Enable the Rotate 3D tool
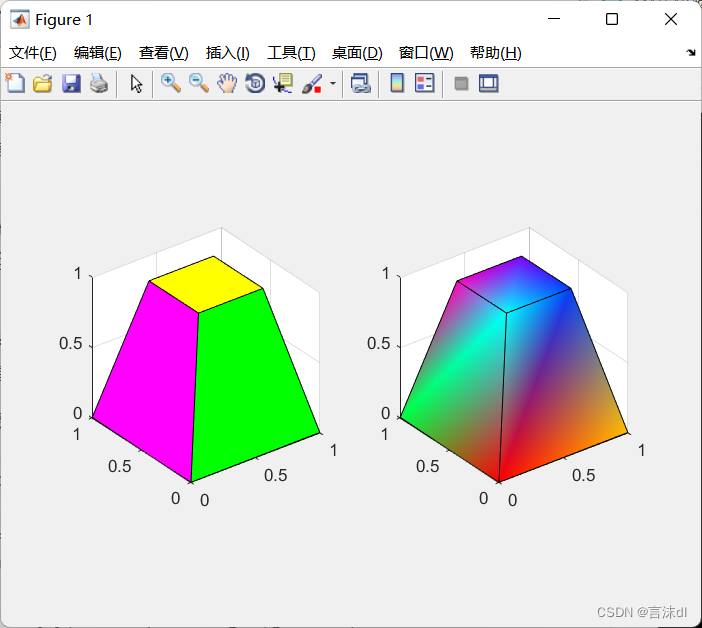 coord(255,84)
